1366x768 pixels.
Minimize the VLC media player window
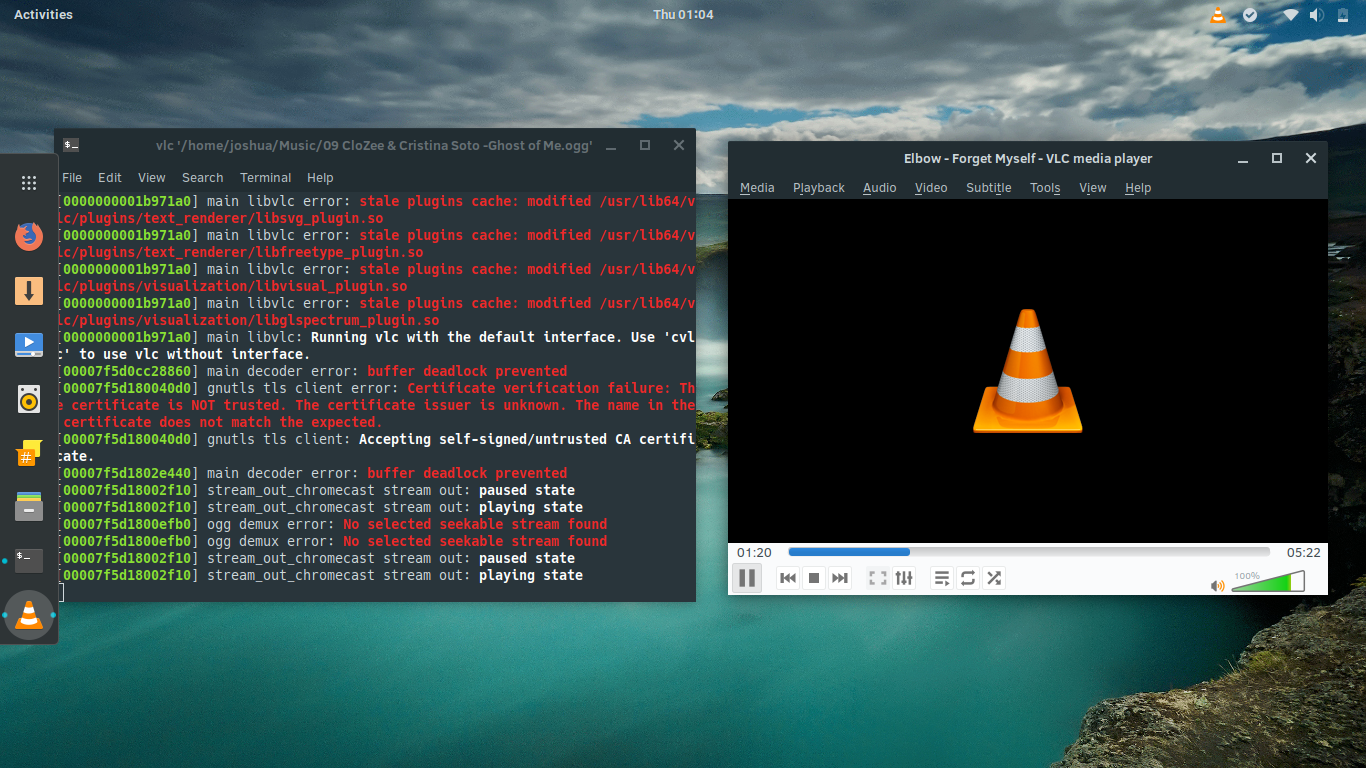tap(1243, 159)
